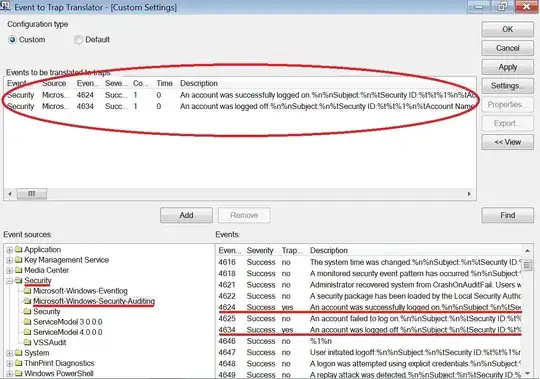The width and height of the screenshot is (540, 379).
Task: Expand the ThinPrint Diagnostics node
Action: pos(10,364)
